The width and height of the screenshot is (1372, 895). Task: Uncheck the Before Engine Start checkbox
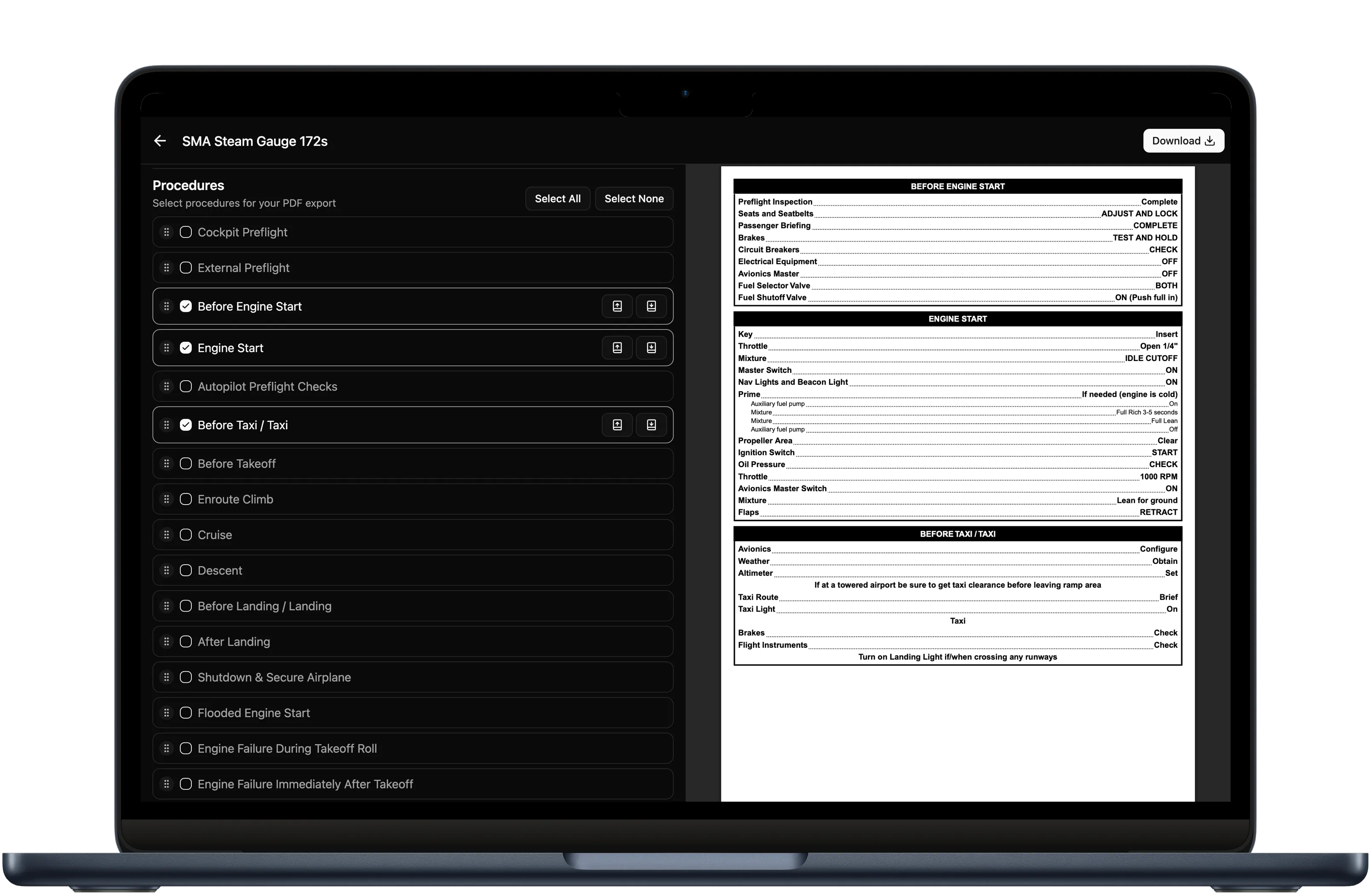[186, 306]
